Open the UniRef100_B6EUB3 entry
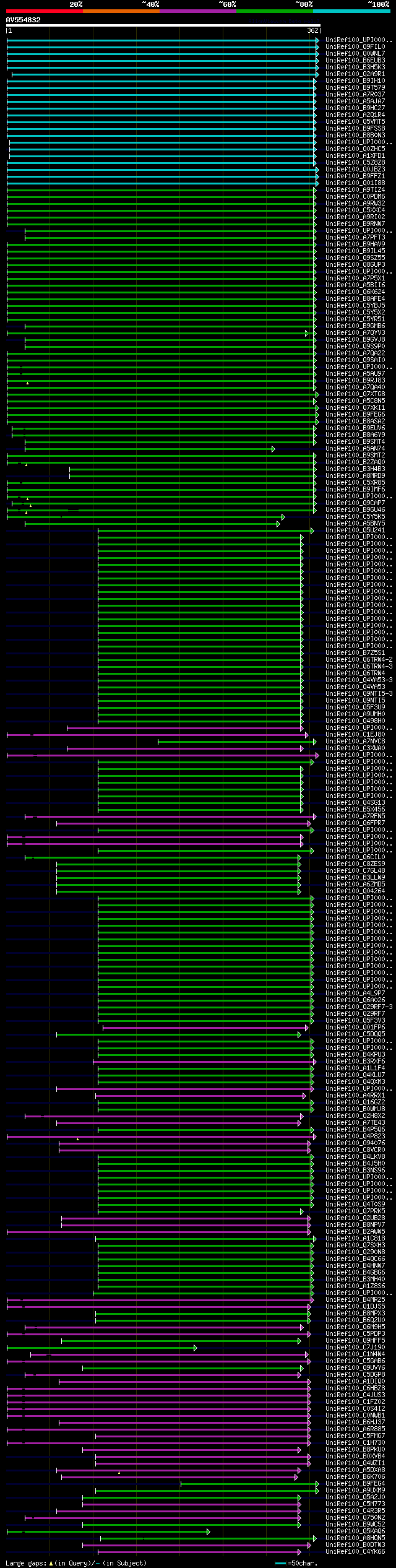This screenshot has width=396, height=1568. pyautogui.click(x=355, y=60)
